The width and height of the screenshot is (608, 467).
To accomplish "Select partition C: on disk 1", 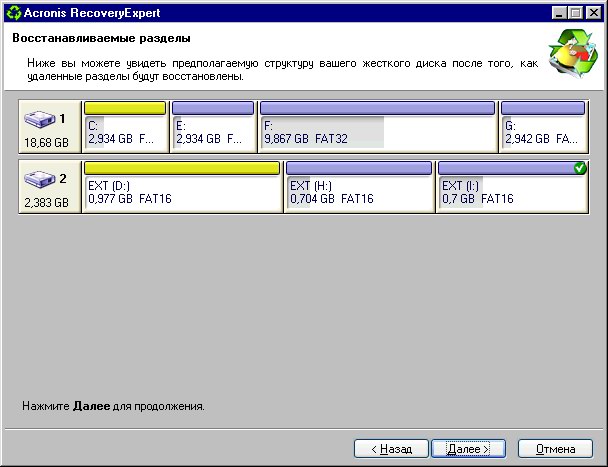I will coord(126,133).
